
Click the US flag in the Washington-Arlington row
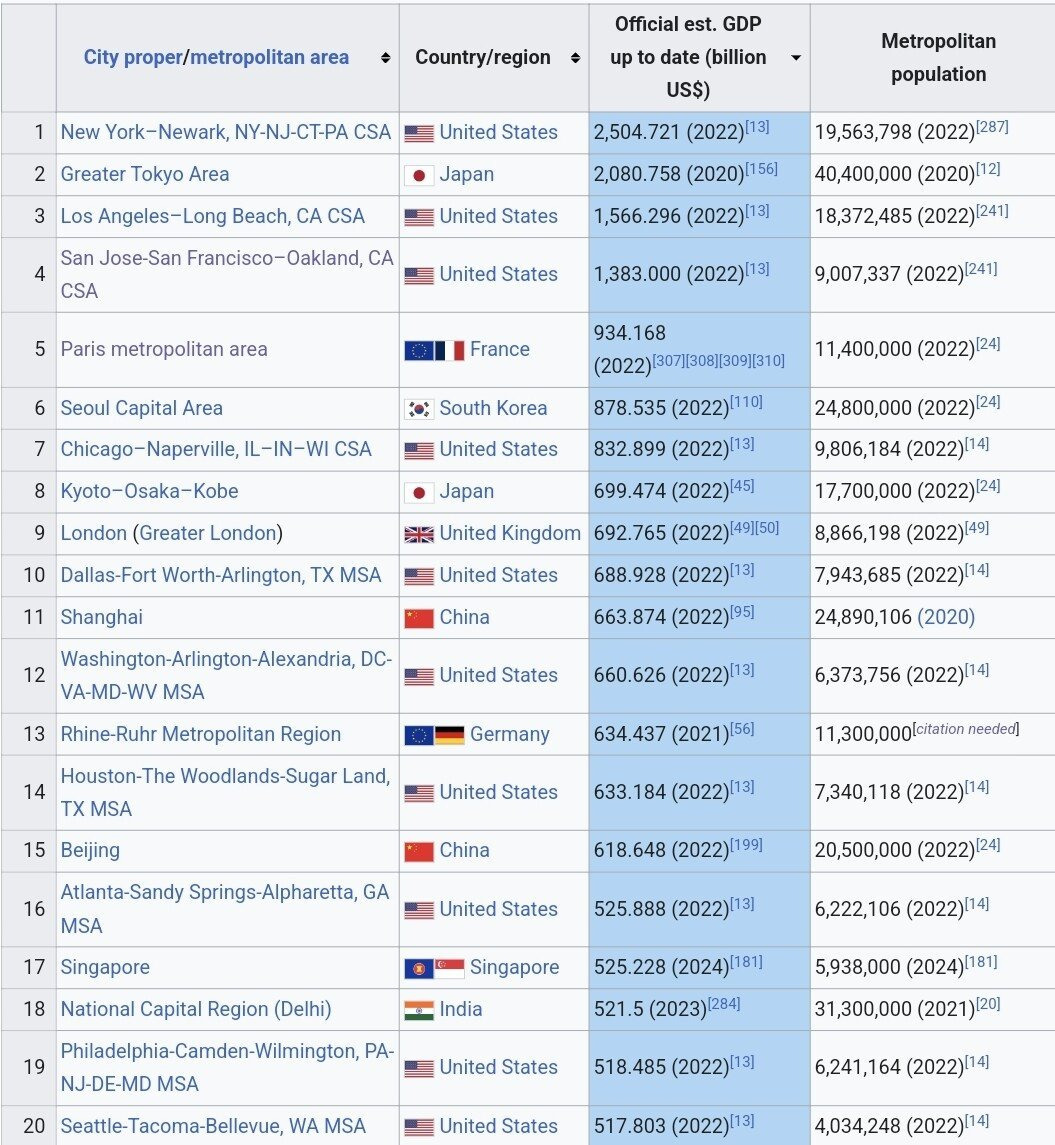point(419,676)
